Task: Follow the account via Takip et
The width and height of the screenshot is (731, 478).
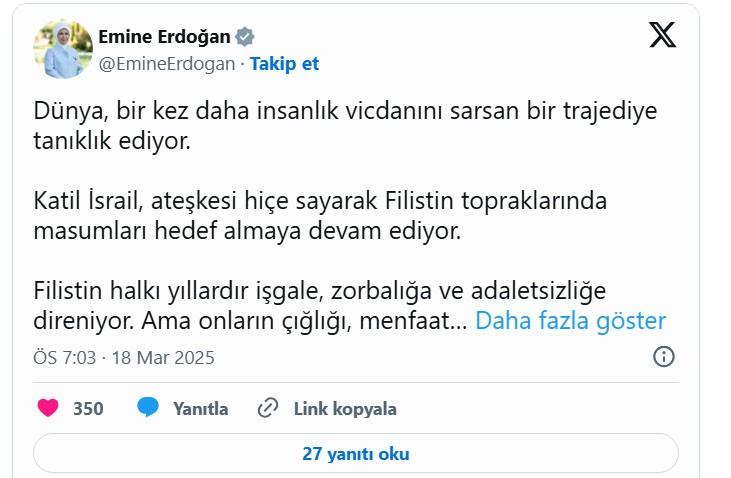Action: (x=284, y=63)
